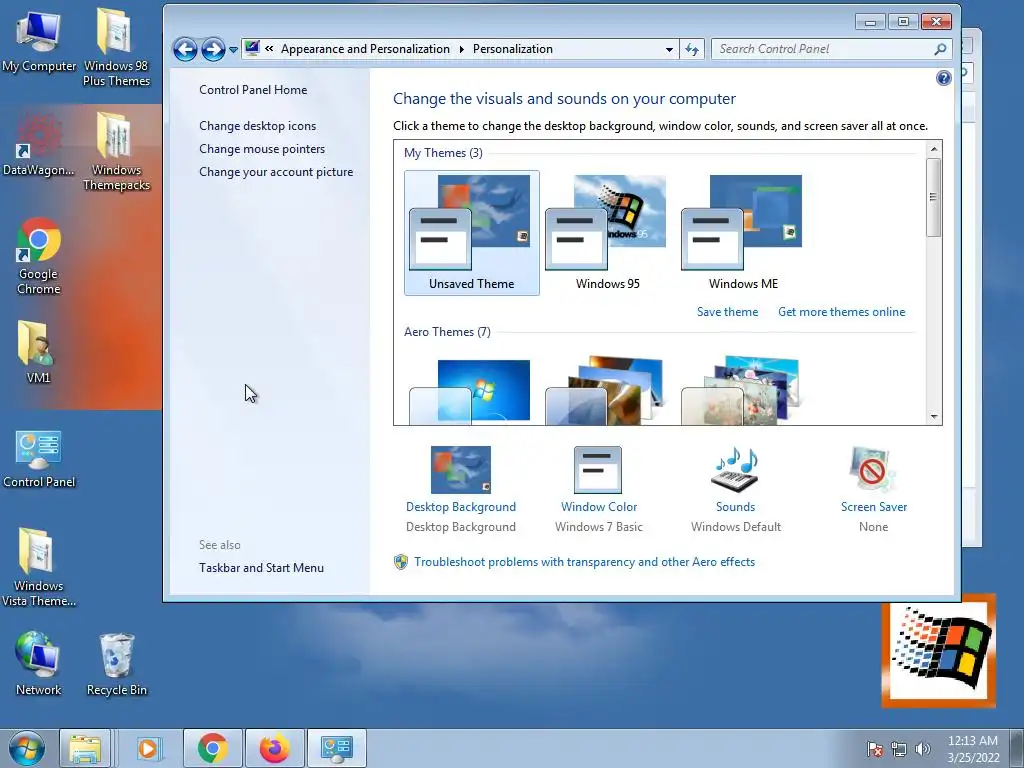Select Control Panel desktop icon
Viewport: 1024px width, 768px height.
pos(39,458)
